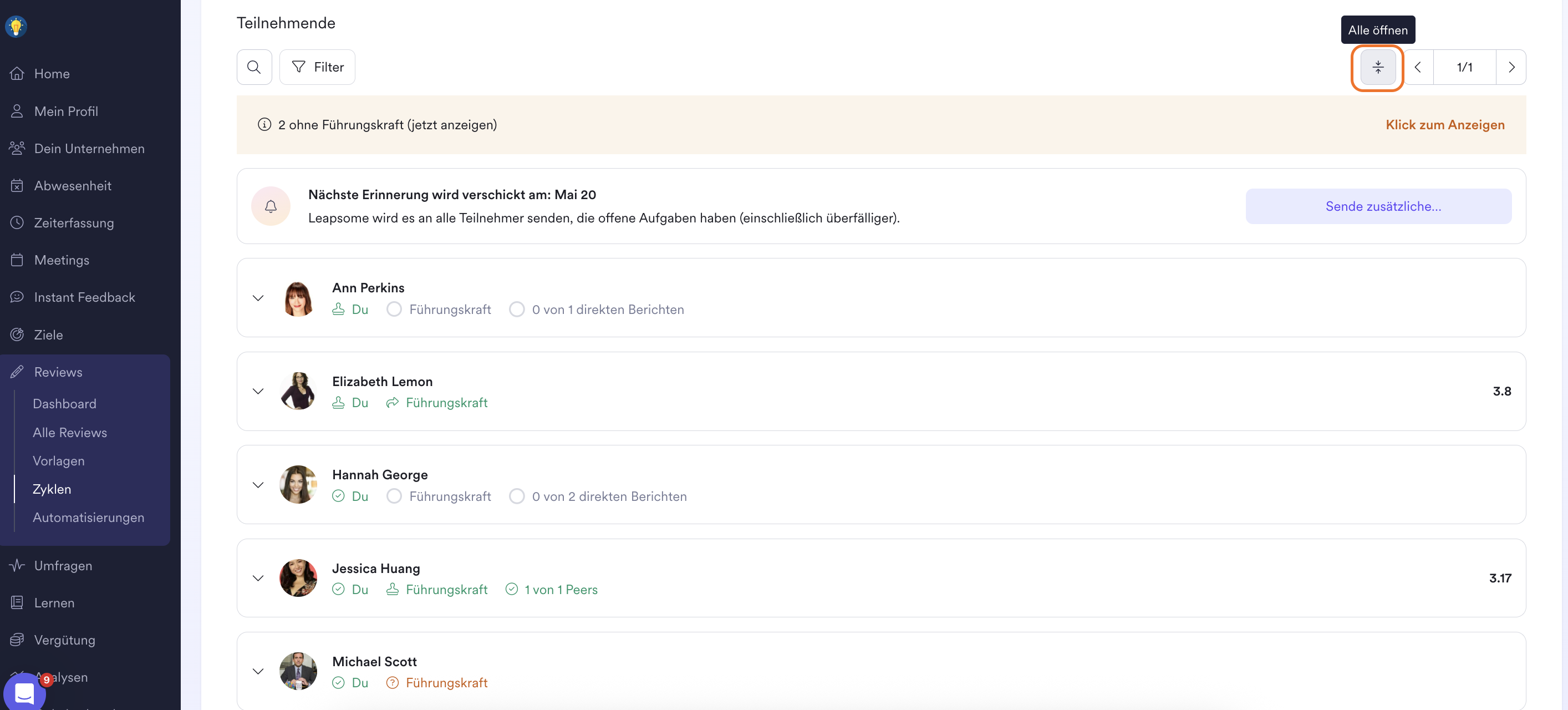Click '0 von 2 direkten Berichten' text
This screenshot has height=710, width=1568.
coord(609,496)
